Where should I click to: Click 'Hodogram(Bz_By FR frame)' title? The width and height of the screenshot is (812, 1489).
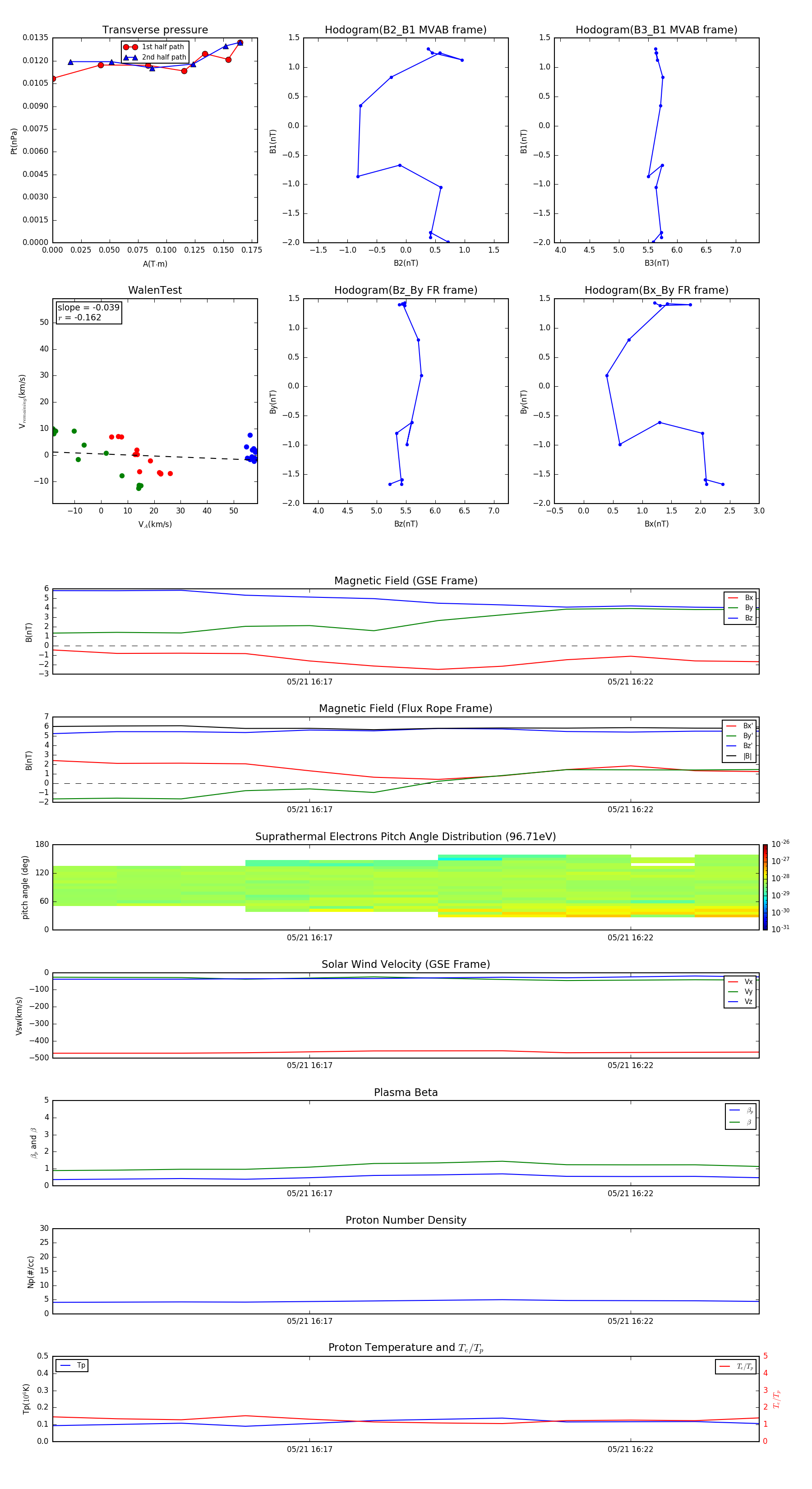pos(406,290)
